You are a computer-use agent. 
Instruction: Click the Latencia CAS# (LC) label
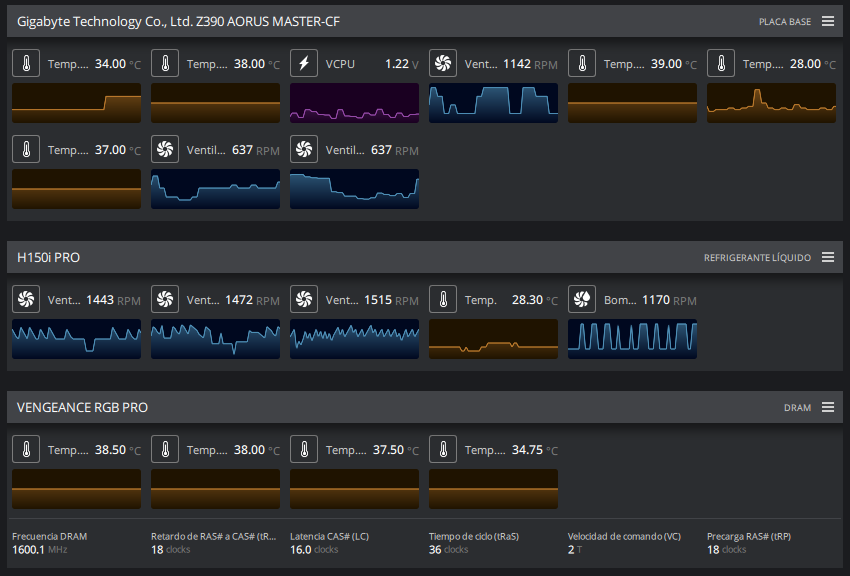coord(329,536)
